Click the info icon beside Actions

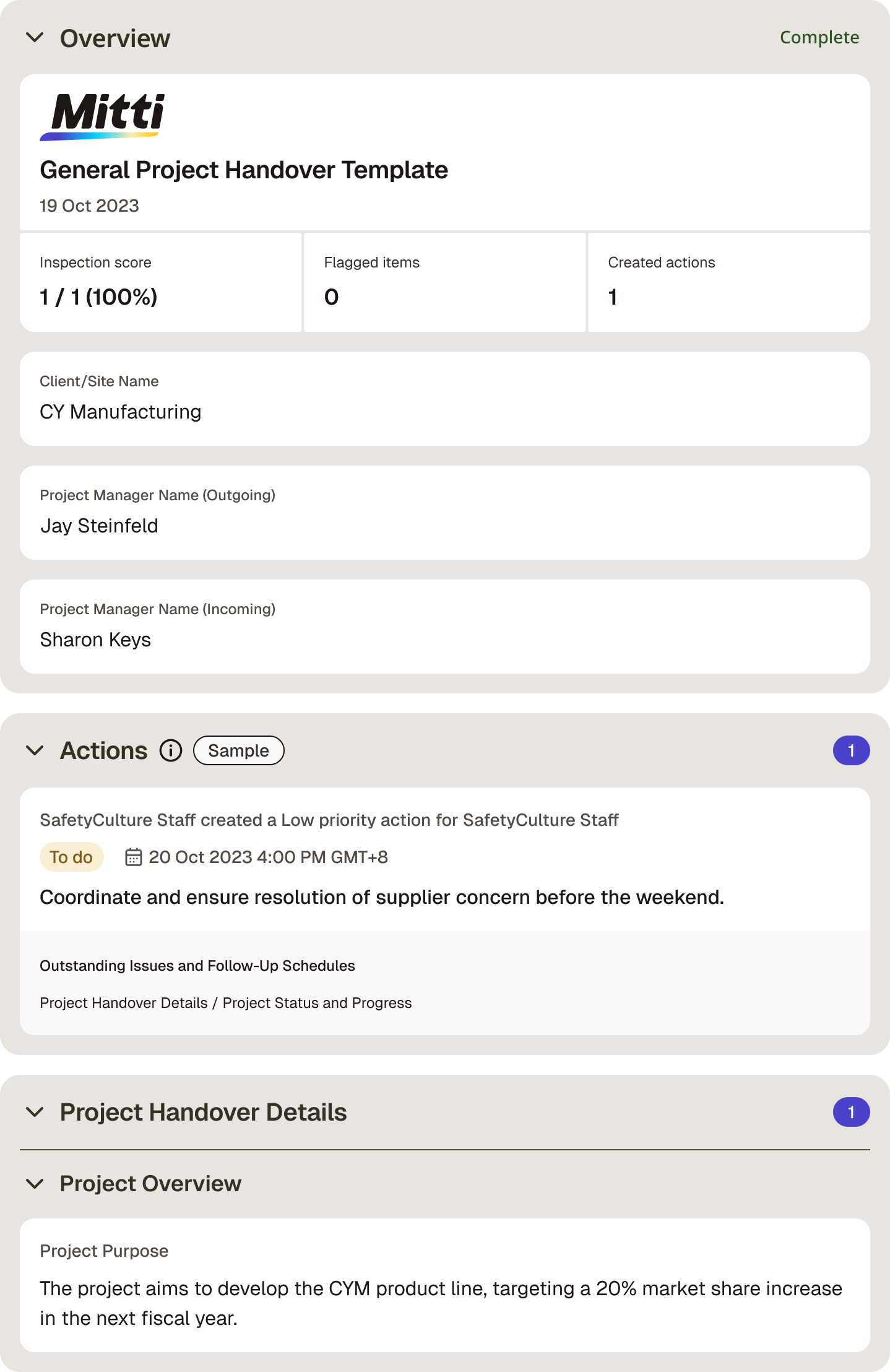pos(171,750)
